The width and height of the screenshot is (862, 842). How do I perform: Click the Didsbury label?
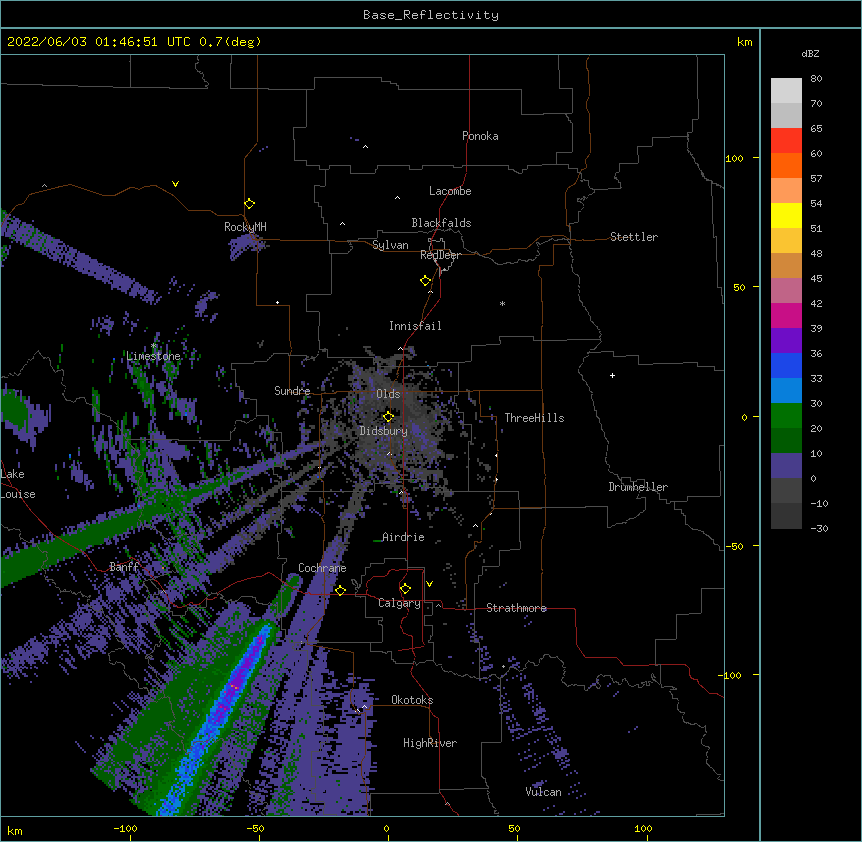point(383,431)
